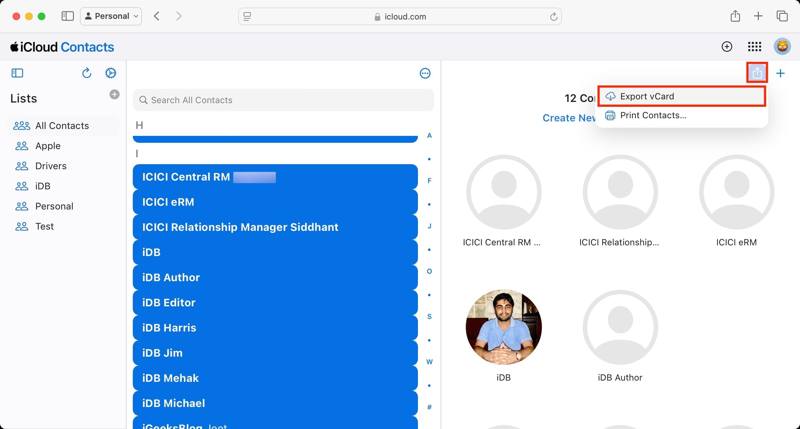The width and height of the screenshot is (800, 429).
Task: Select the iDB Harris contact row
Action: pyautogui.click(x=276, y=327)
